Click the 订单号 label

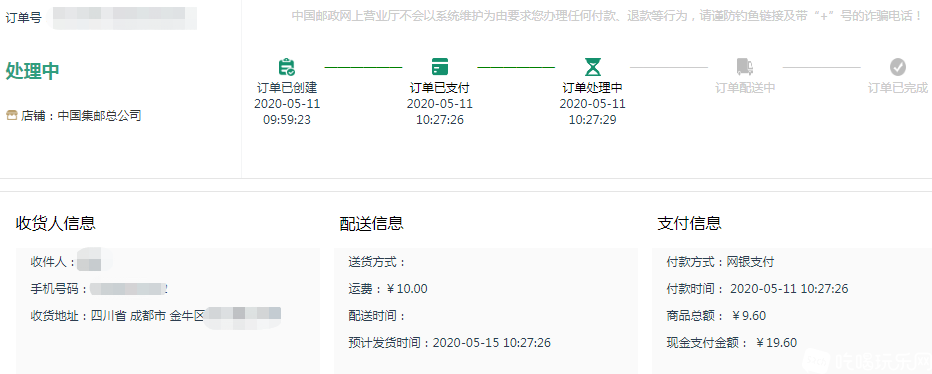24,18
